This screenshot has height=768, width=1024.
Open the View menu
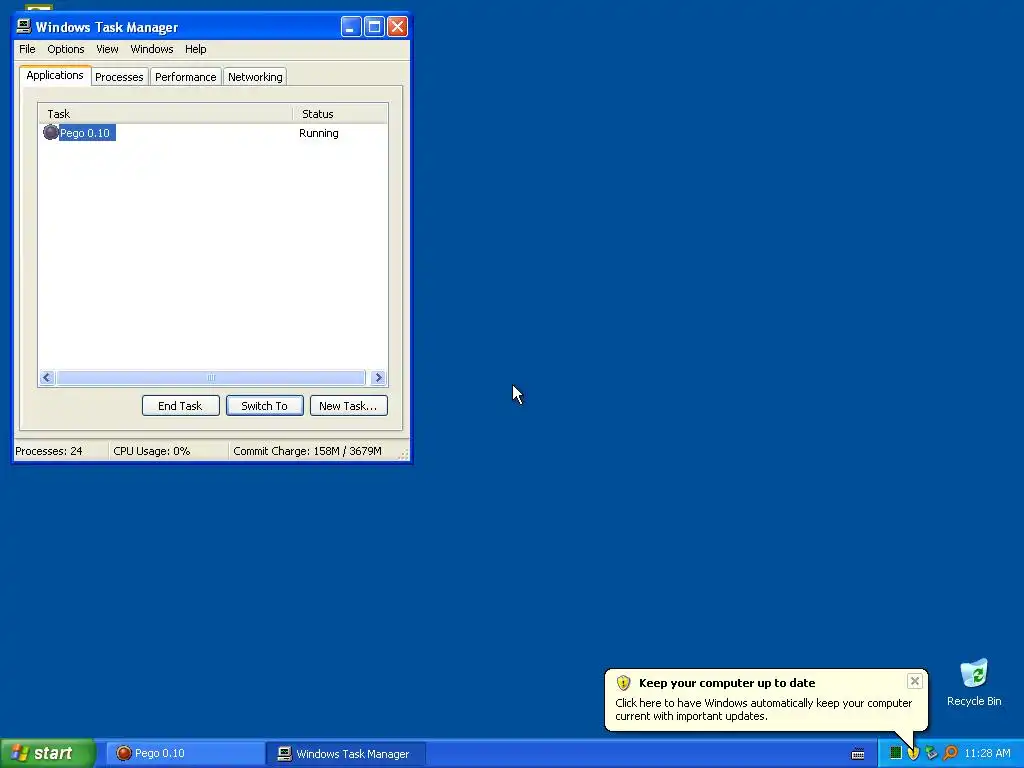(107, 49)
